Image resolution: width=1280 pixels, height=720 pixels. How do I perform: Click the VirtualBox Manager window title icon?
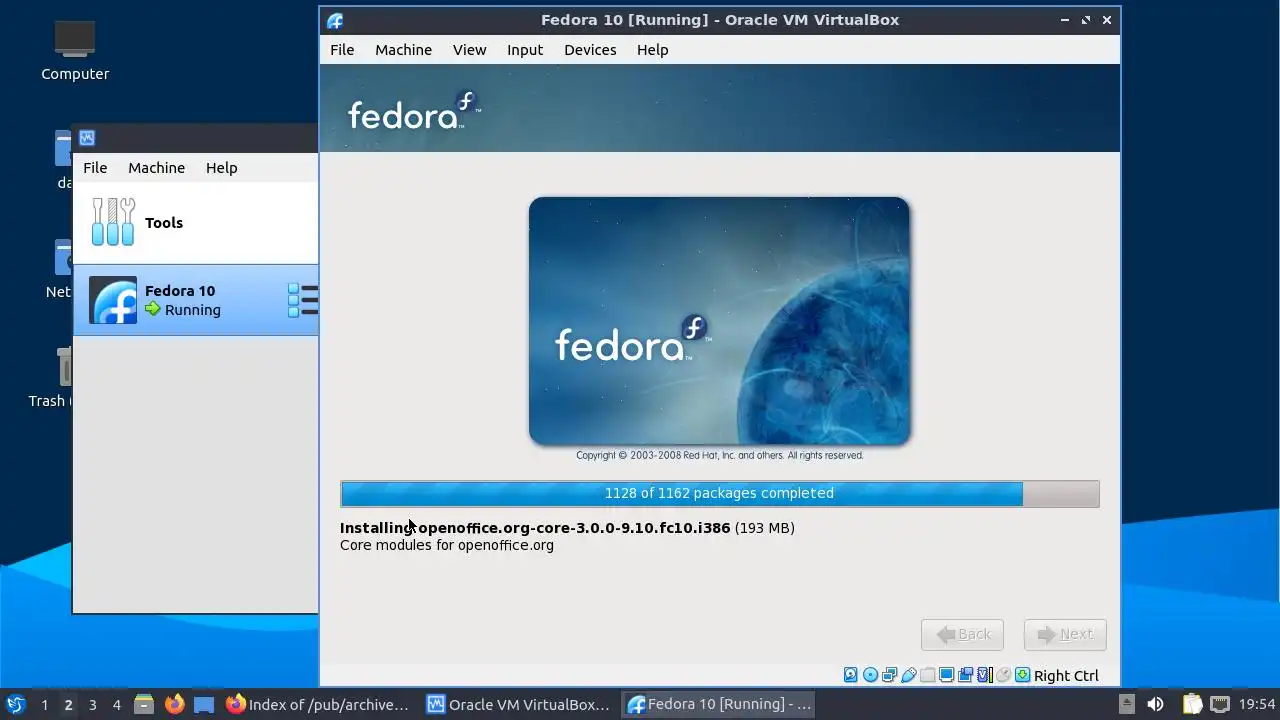87,138
